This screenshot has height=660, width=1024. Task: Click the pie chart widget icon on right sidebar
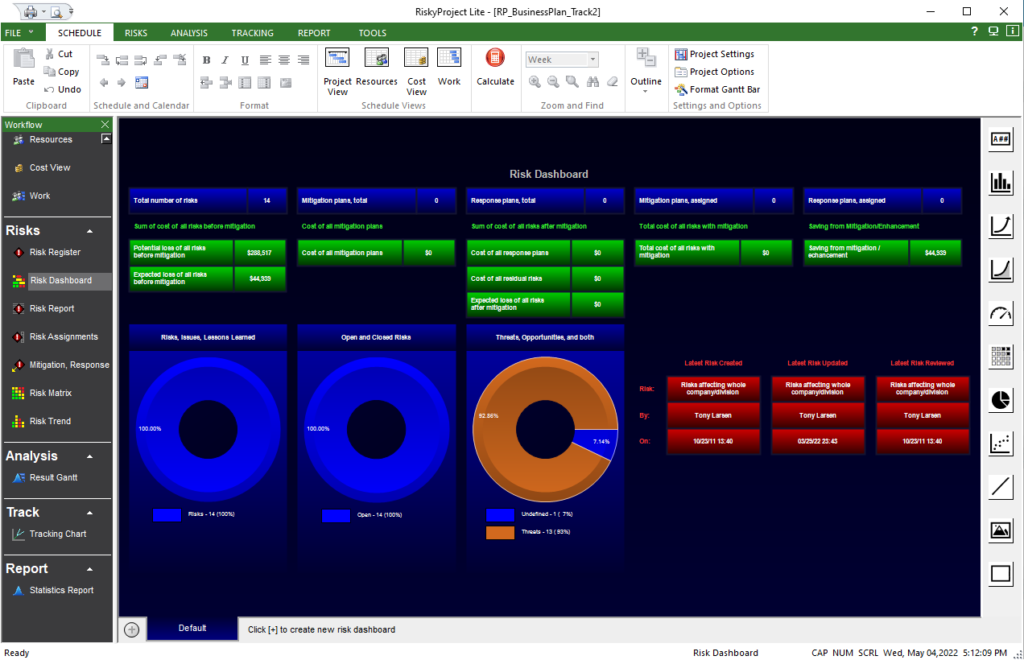(1000, 400)
